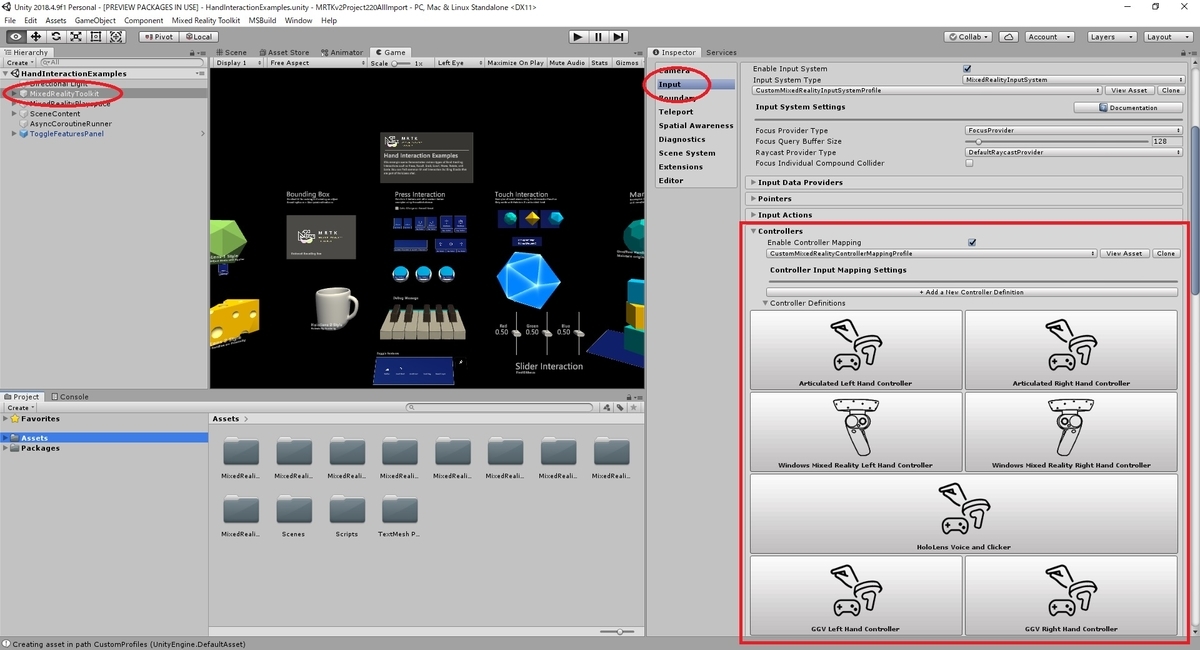Switch to the Console tab
1200x650 pixels.
click(x=70, y=397)
